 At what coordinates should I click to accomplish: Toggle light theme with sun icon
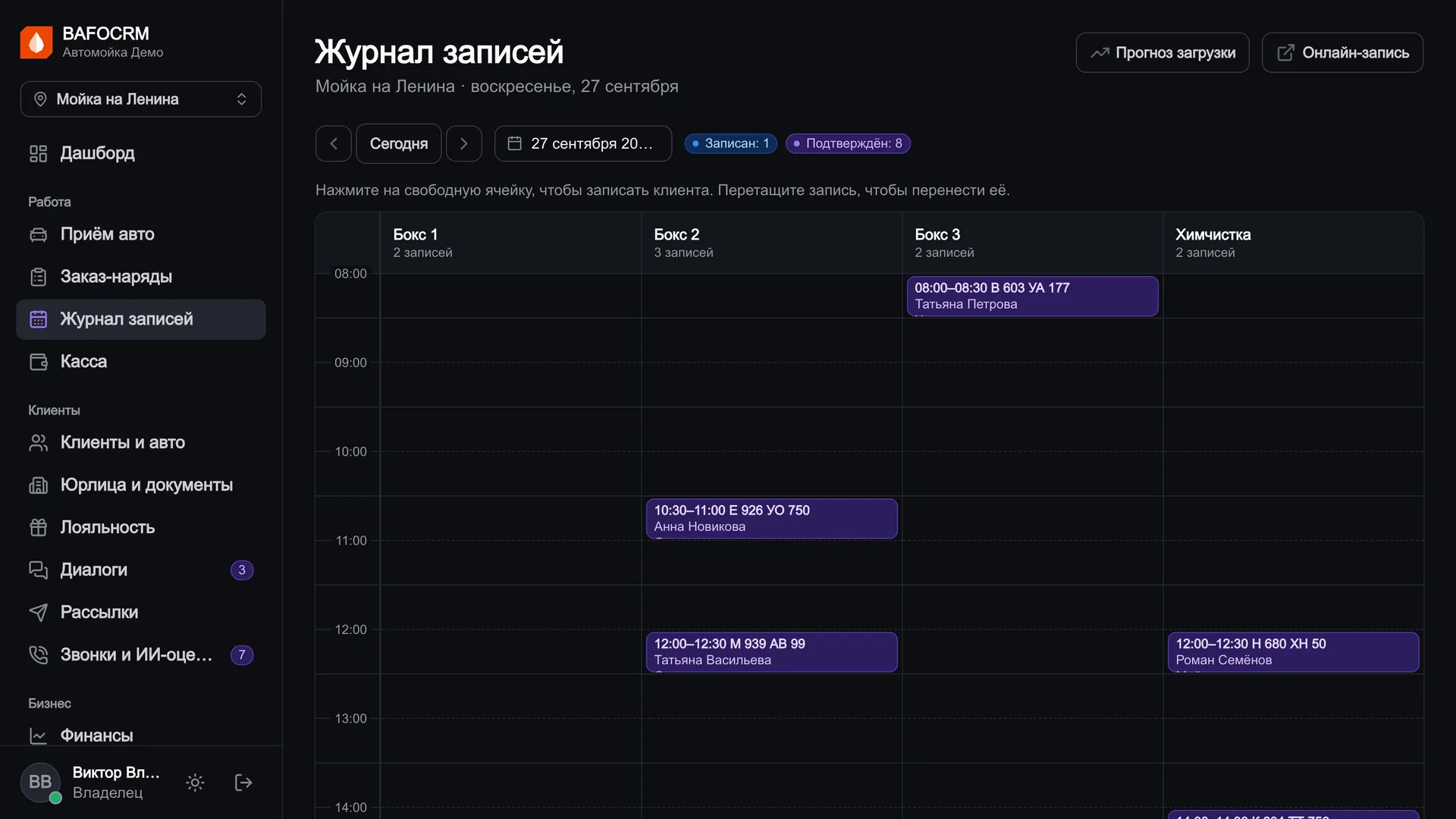[x=195, y=783]
